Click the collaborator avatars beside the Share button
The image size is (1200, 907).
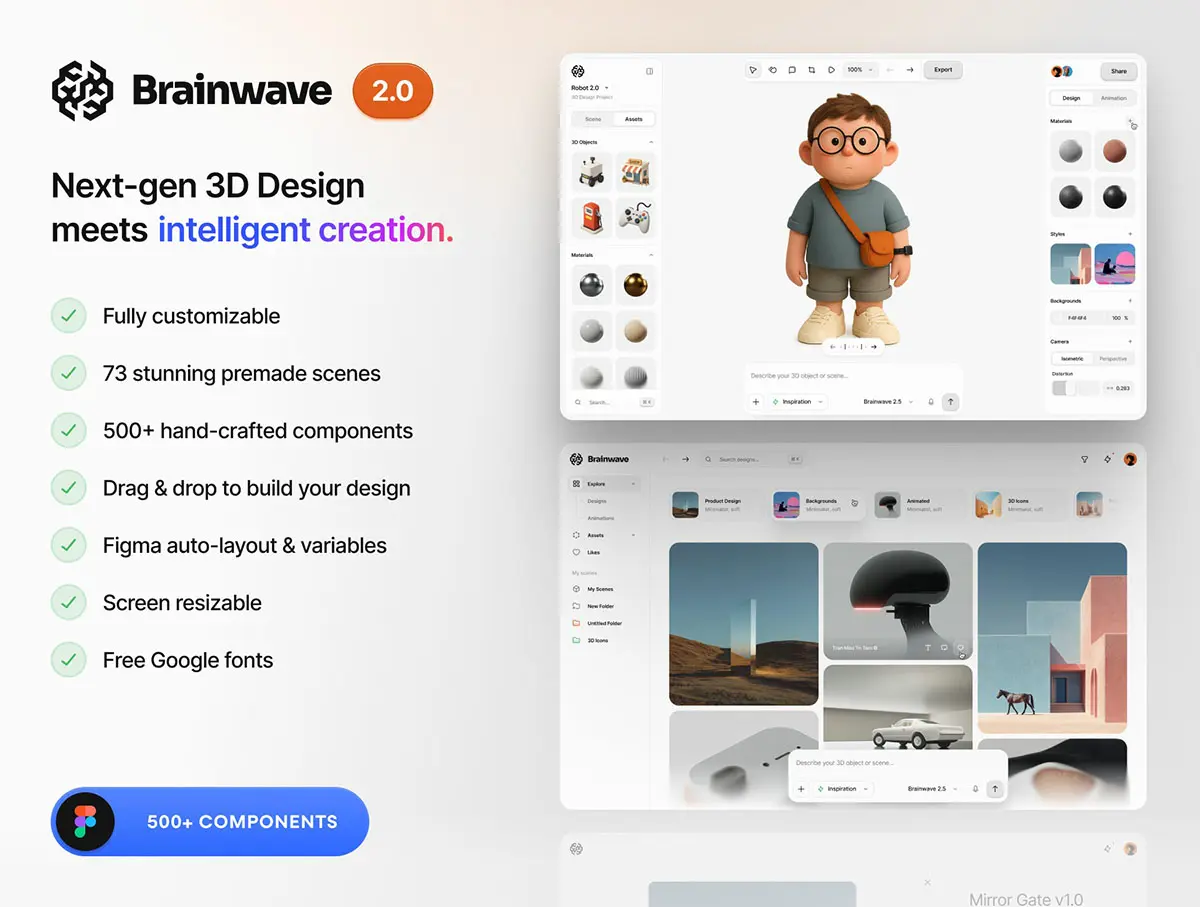click(x=1062, y=71)
